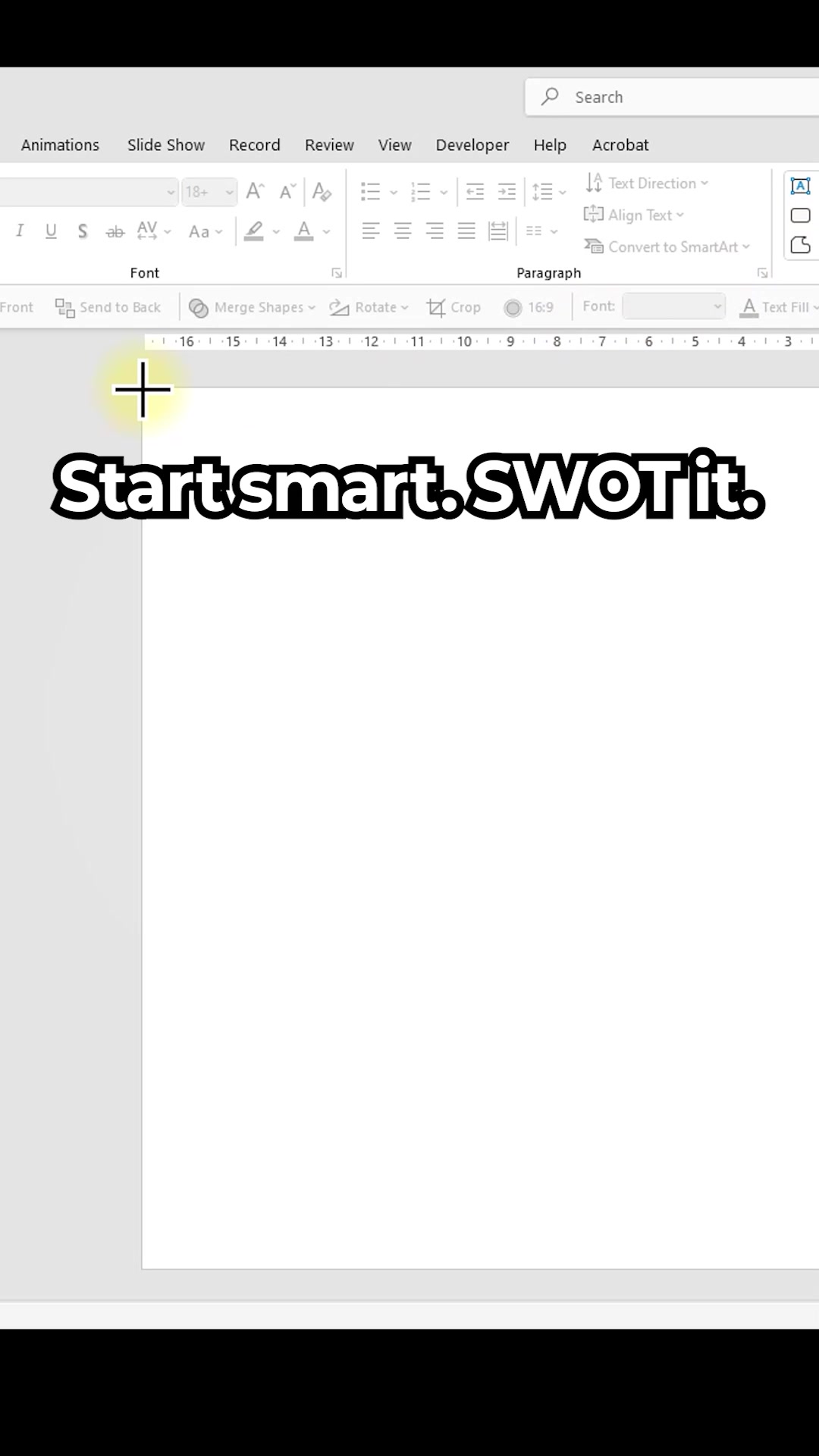Apply the font color A with the underline bar
Screen dimensions: 819x1456
click(304, 231)
